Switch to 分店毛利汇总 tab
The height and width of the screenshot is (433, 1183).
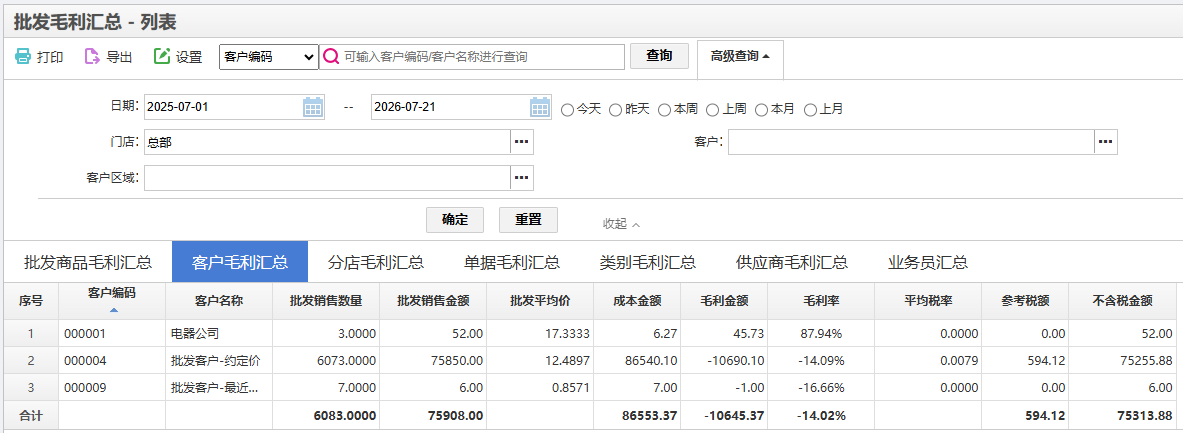376,263
